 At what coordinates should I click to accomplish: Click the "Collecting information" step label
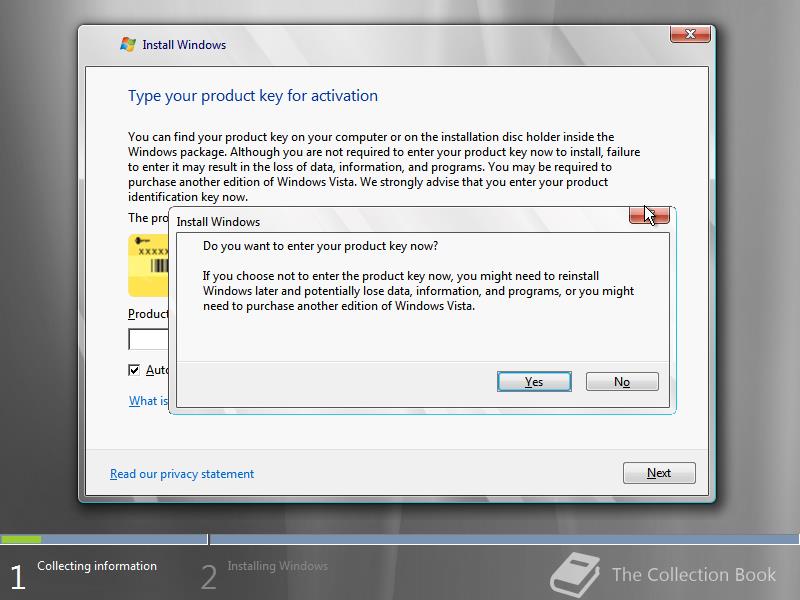(x=97, y=566)
